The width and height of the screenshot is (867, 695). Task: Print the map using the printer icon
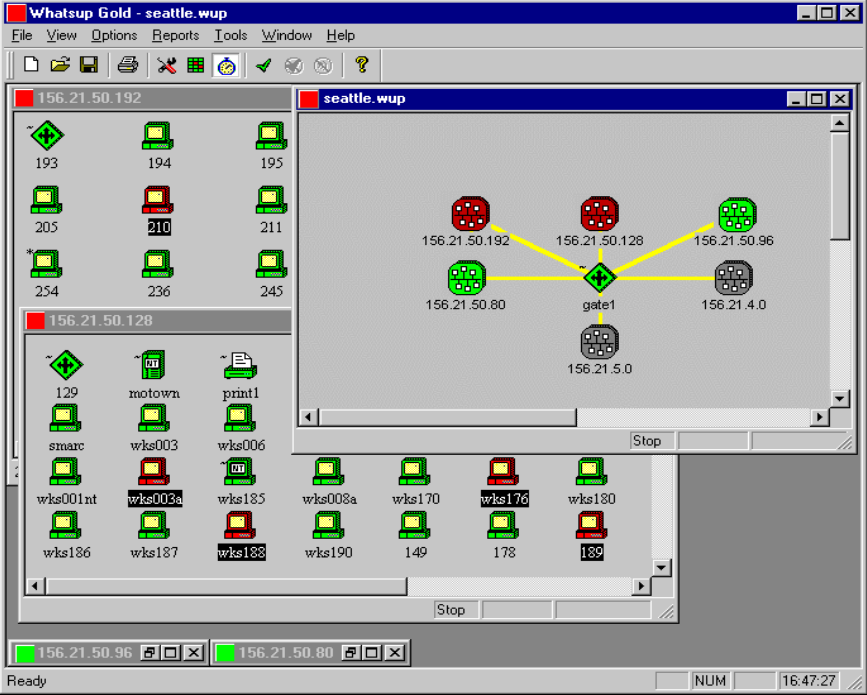[x=128, y=65]
